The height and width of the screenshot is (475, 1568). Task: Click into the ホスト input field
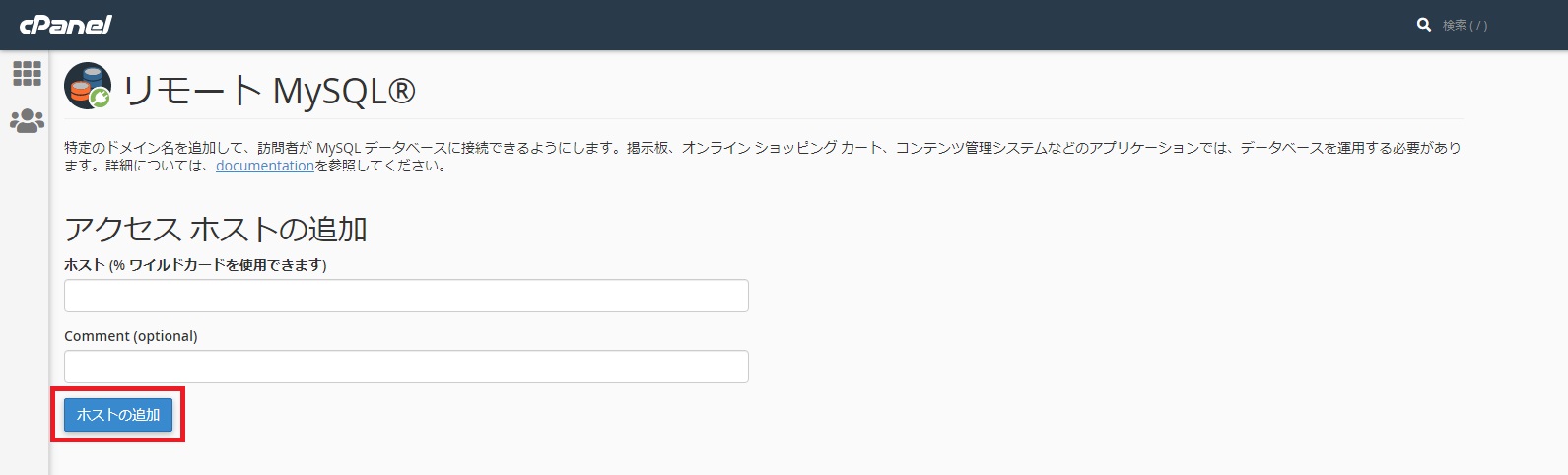(x=406, y=296)
